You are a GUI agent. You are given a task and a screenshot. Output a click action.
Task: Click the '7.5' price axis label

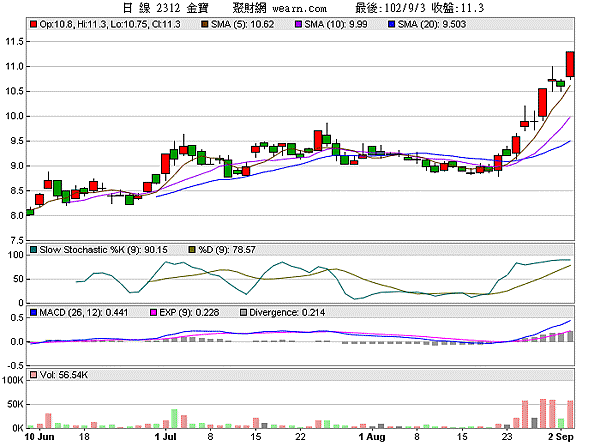tap(17, 240)
